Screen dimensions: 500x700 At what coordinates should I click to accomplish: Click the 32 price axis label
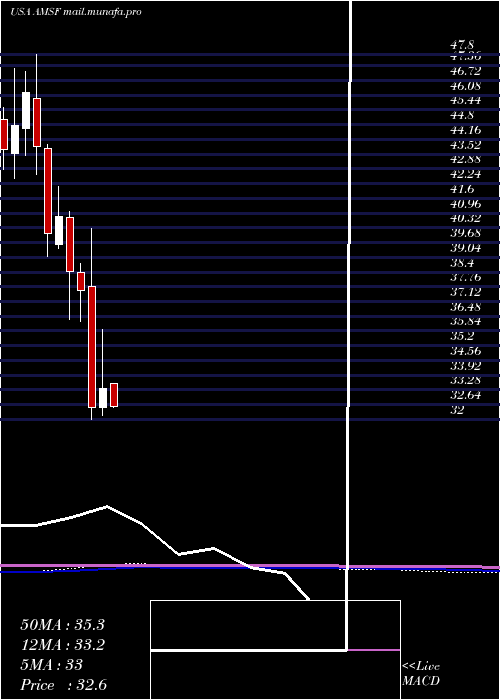pyautogui.click(x=458, y=410)
